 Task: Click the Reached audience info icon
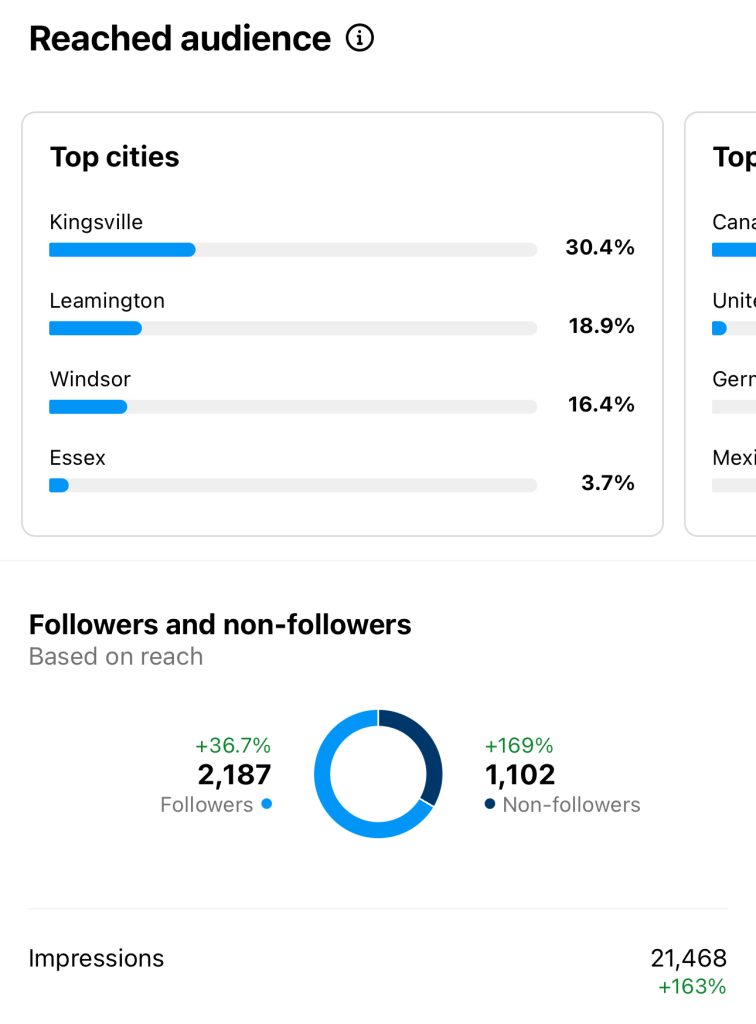pos(359,39)
